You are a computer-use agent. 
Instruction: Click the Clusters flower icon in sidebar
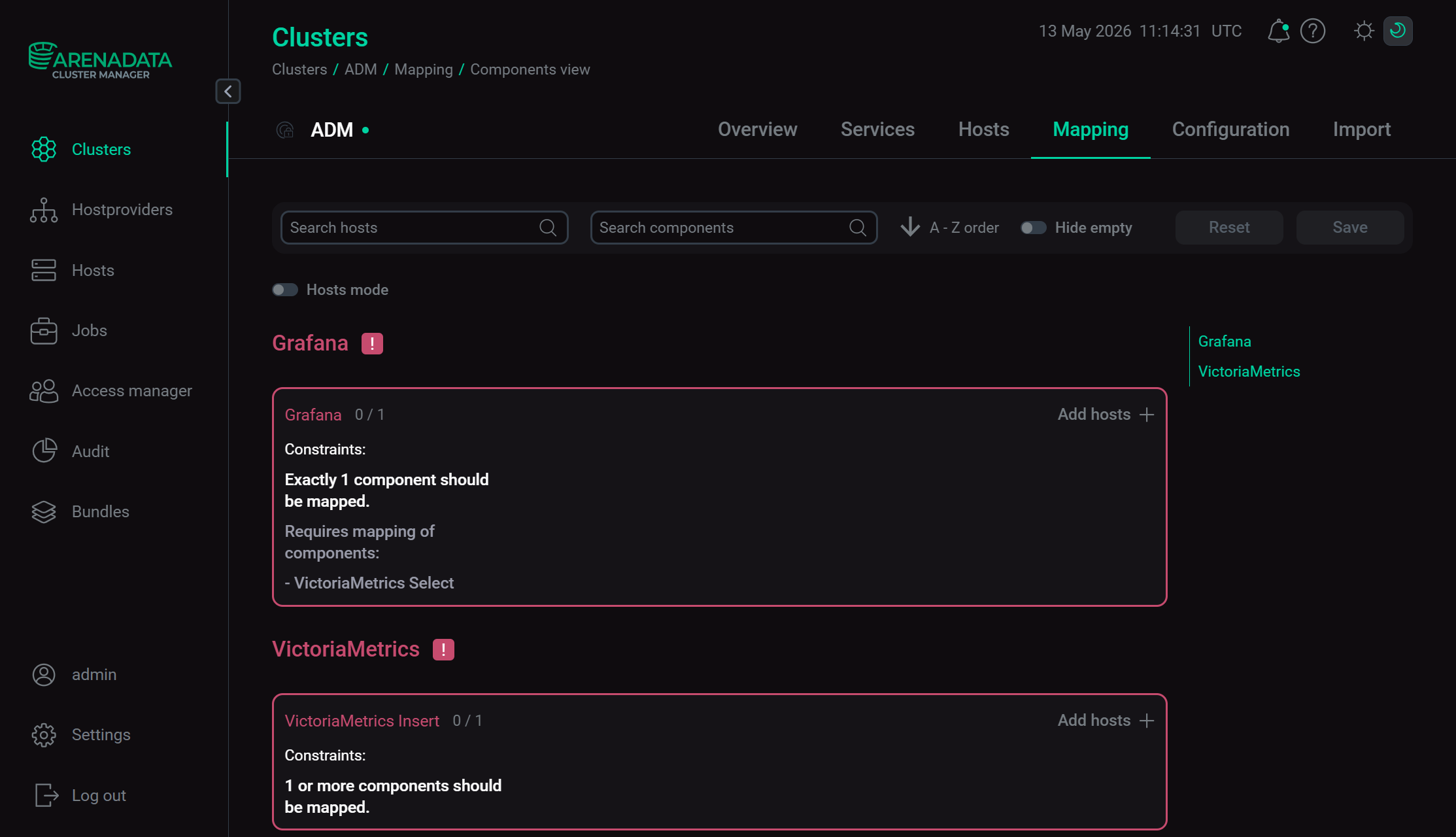44,150
